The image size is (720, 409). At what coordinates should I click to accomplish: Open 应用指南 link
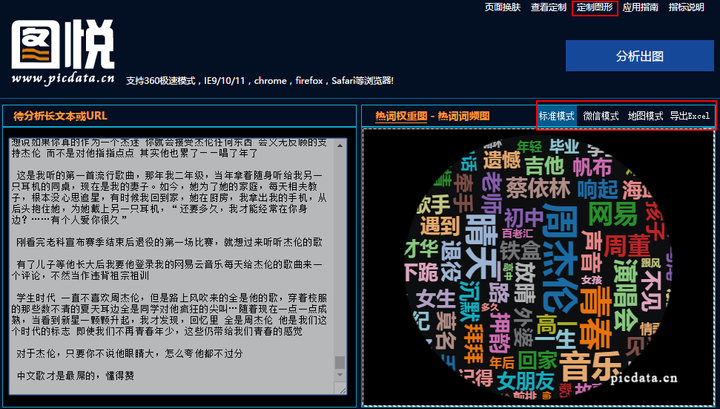click(x=640, y=7)
